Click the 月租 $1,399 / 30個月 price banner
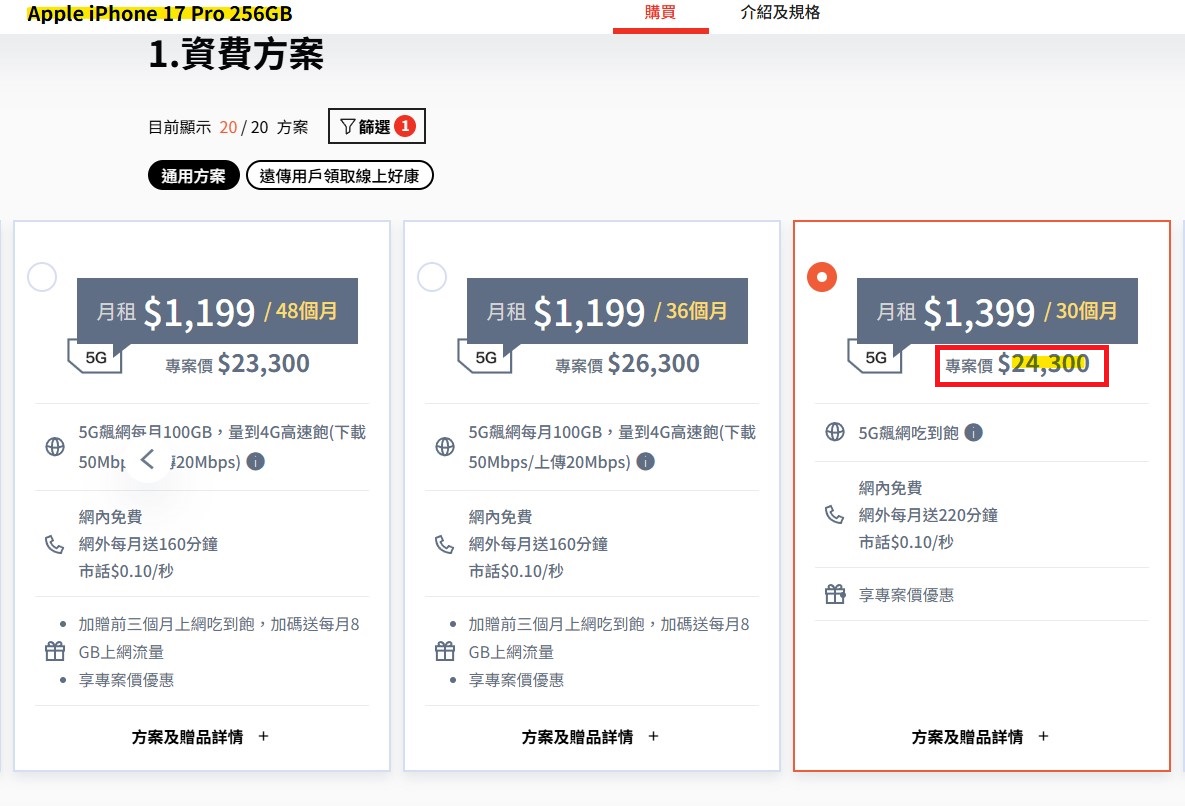The width and height of the screenshot is (1185, 806). (998, 311)
